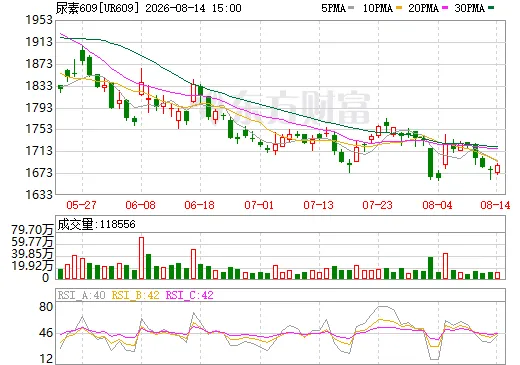Viewport: 520px width, 365px height.
Task: Click the 80 level on RSI axis
Action: coord(46,307)
